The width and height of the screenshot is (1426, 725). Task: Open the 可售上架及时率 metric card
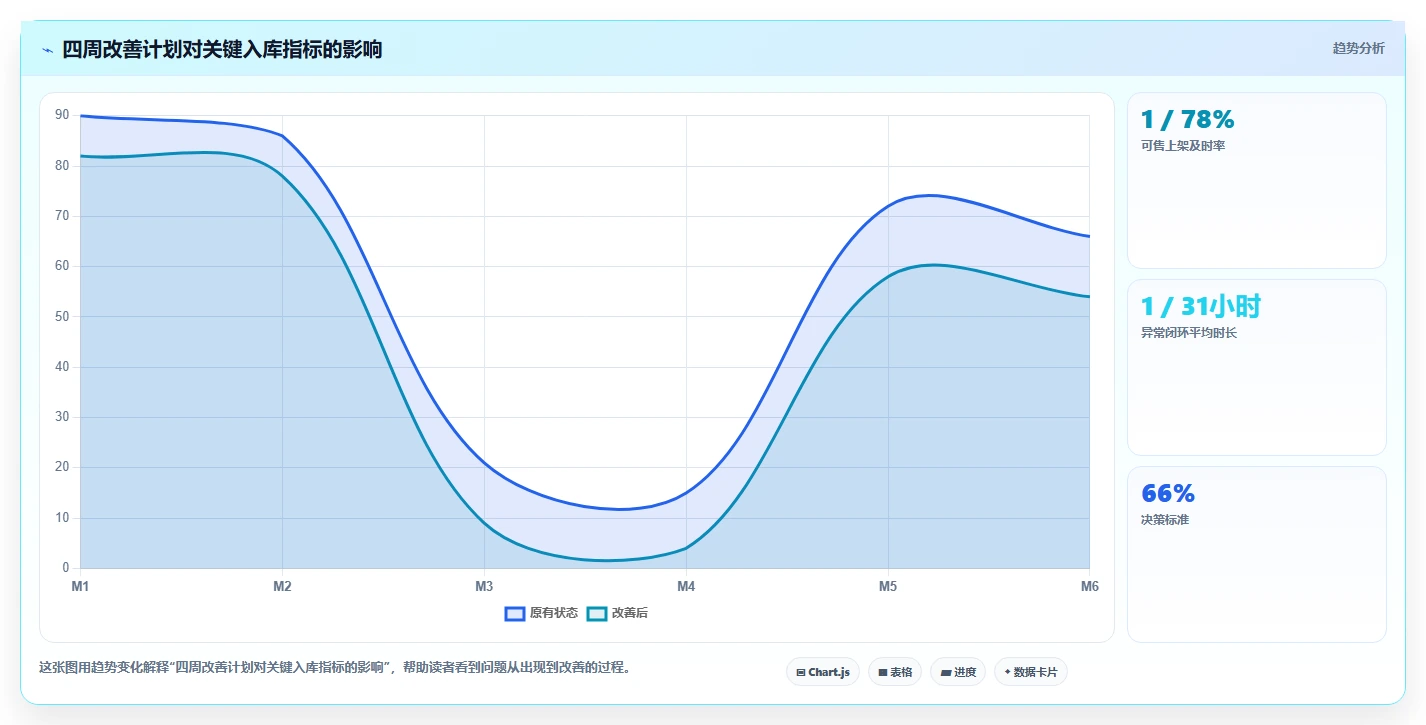(x=1257, y=180)
